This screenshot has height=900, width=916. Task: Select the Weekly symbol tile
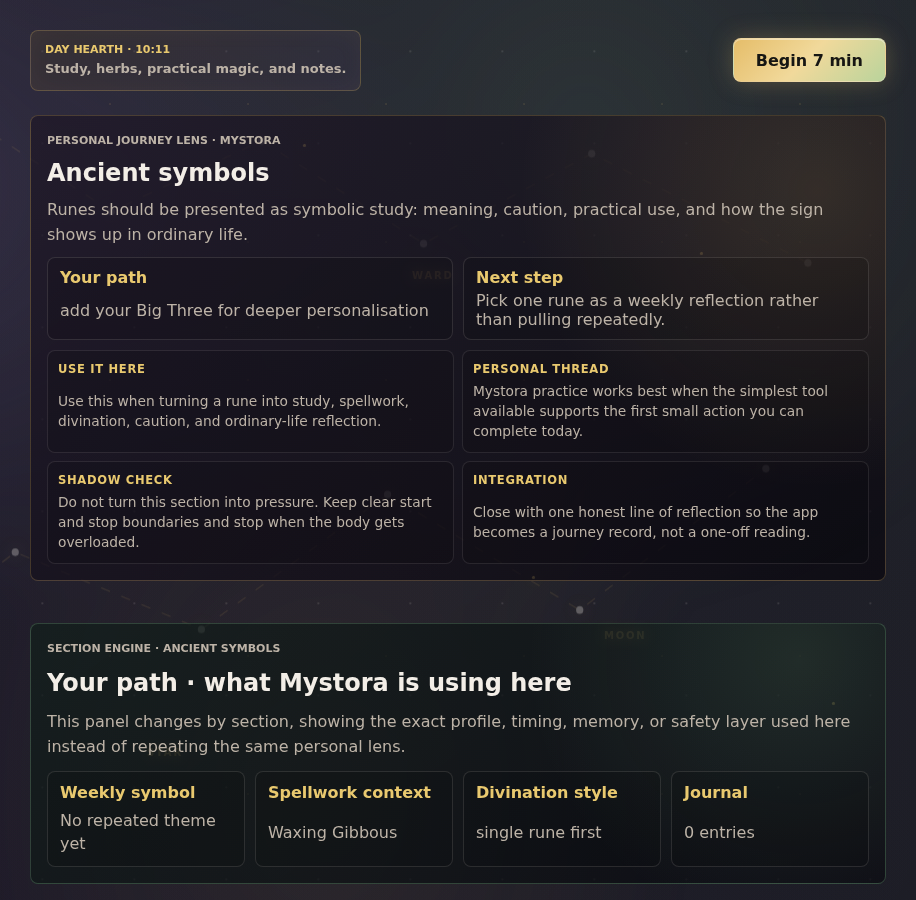click(146, 819)
